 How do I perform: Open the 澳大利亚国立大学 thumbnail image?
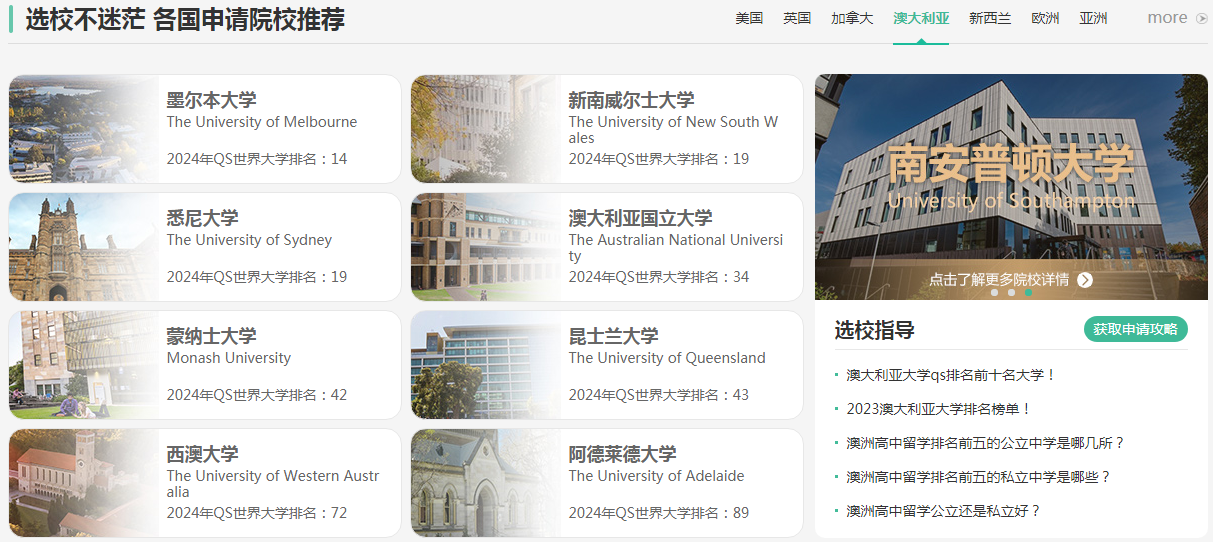486,247
